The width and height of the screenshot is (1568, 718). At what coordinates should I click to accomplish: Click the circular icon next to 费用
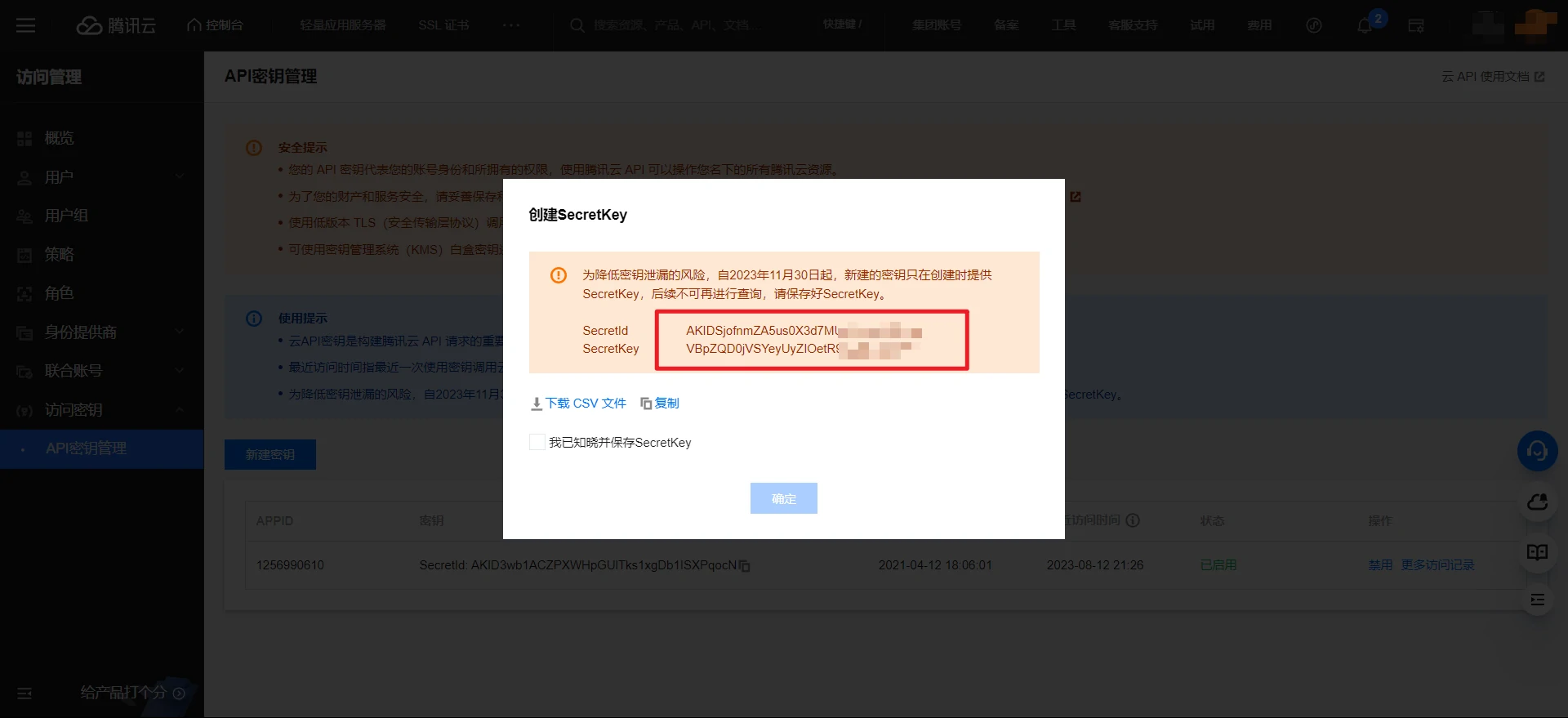(1314, 25)
